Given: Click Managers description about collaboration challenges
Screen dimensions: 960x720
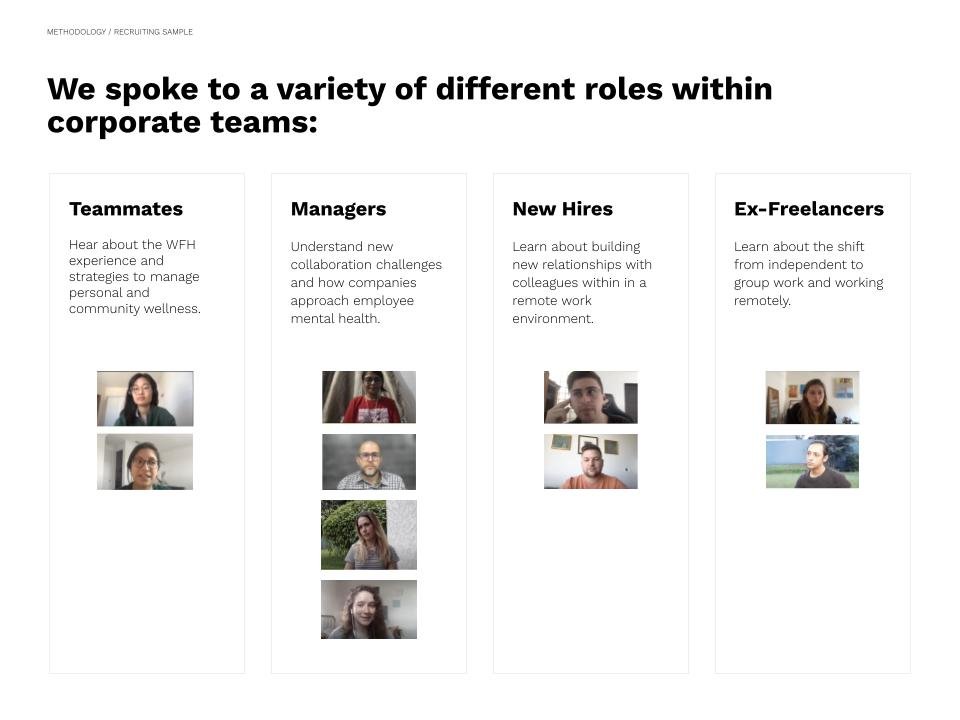Looking at the screenshot, I should [x=366, y=282].
